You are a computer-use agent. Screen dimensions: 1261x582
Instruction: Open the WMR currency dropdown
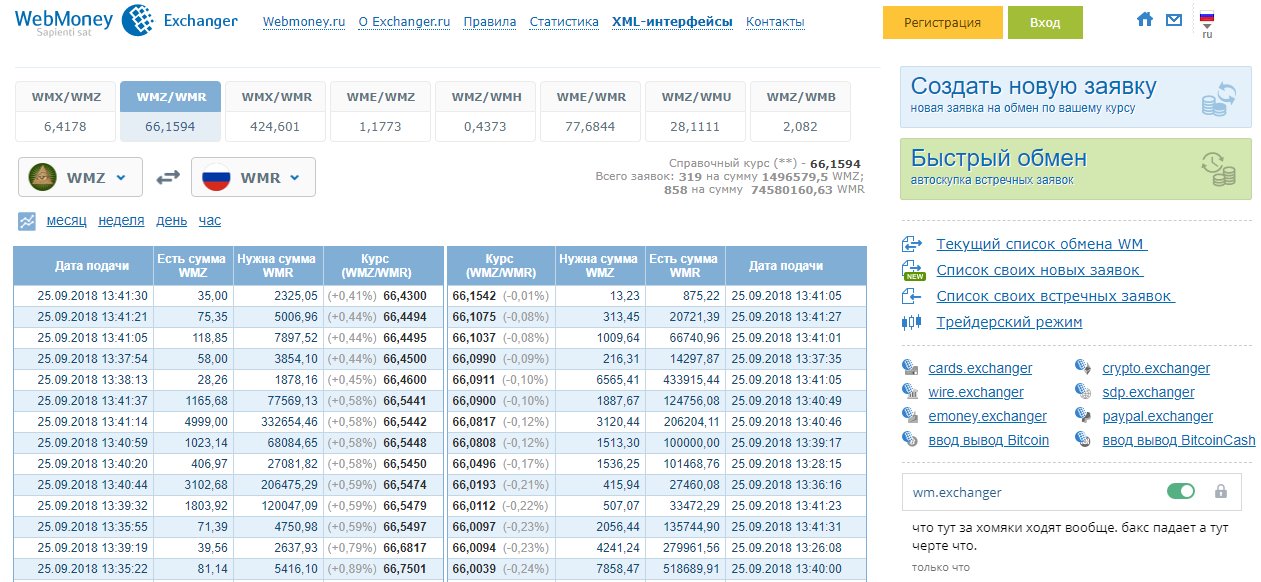pyautogui.click(x=253, y=177)
